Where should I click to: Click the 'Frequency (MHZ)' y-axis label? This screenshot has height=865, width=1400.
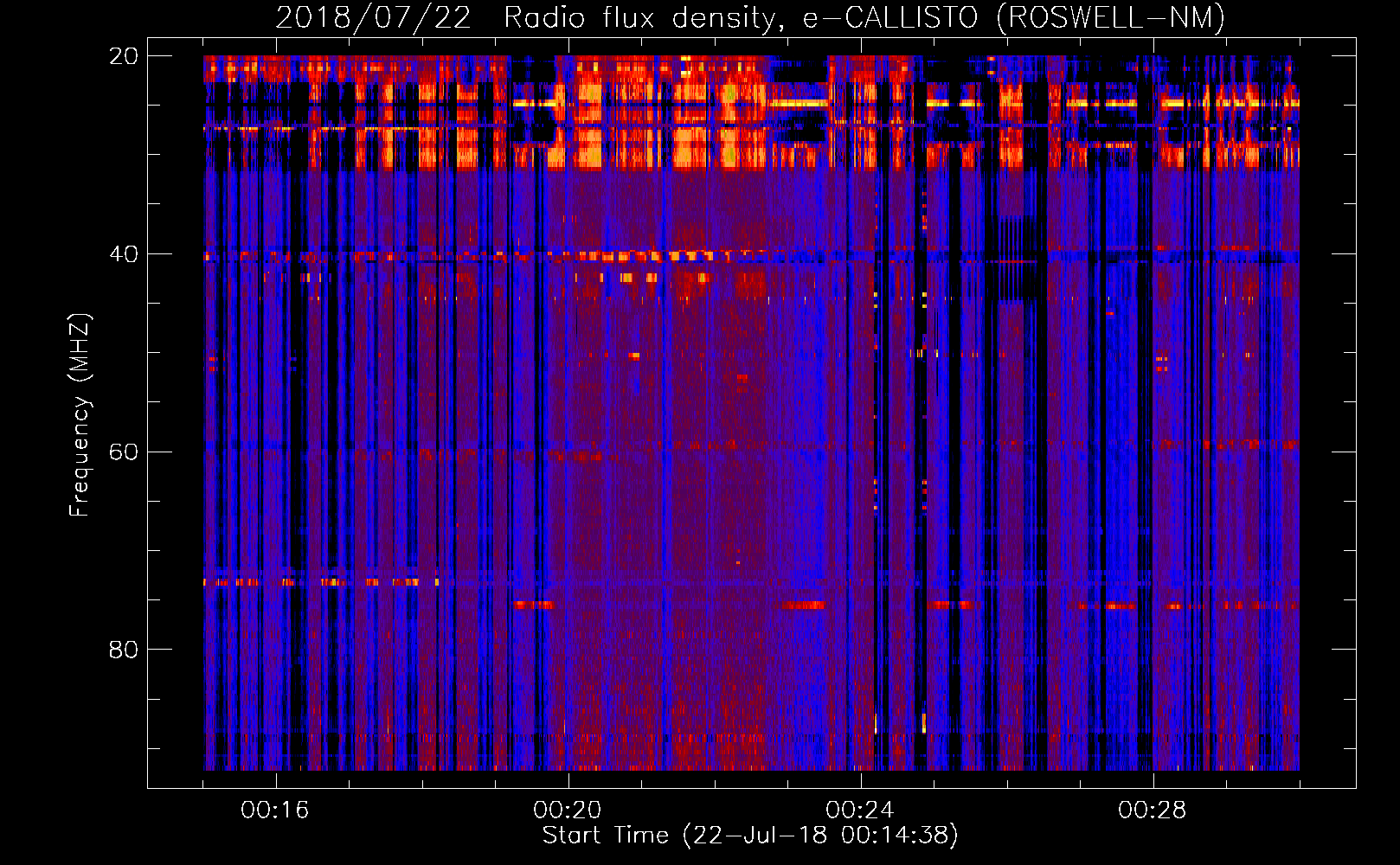pos(80,415)
